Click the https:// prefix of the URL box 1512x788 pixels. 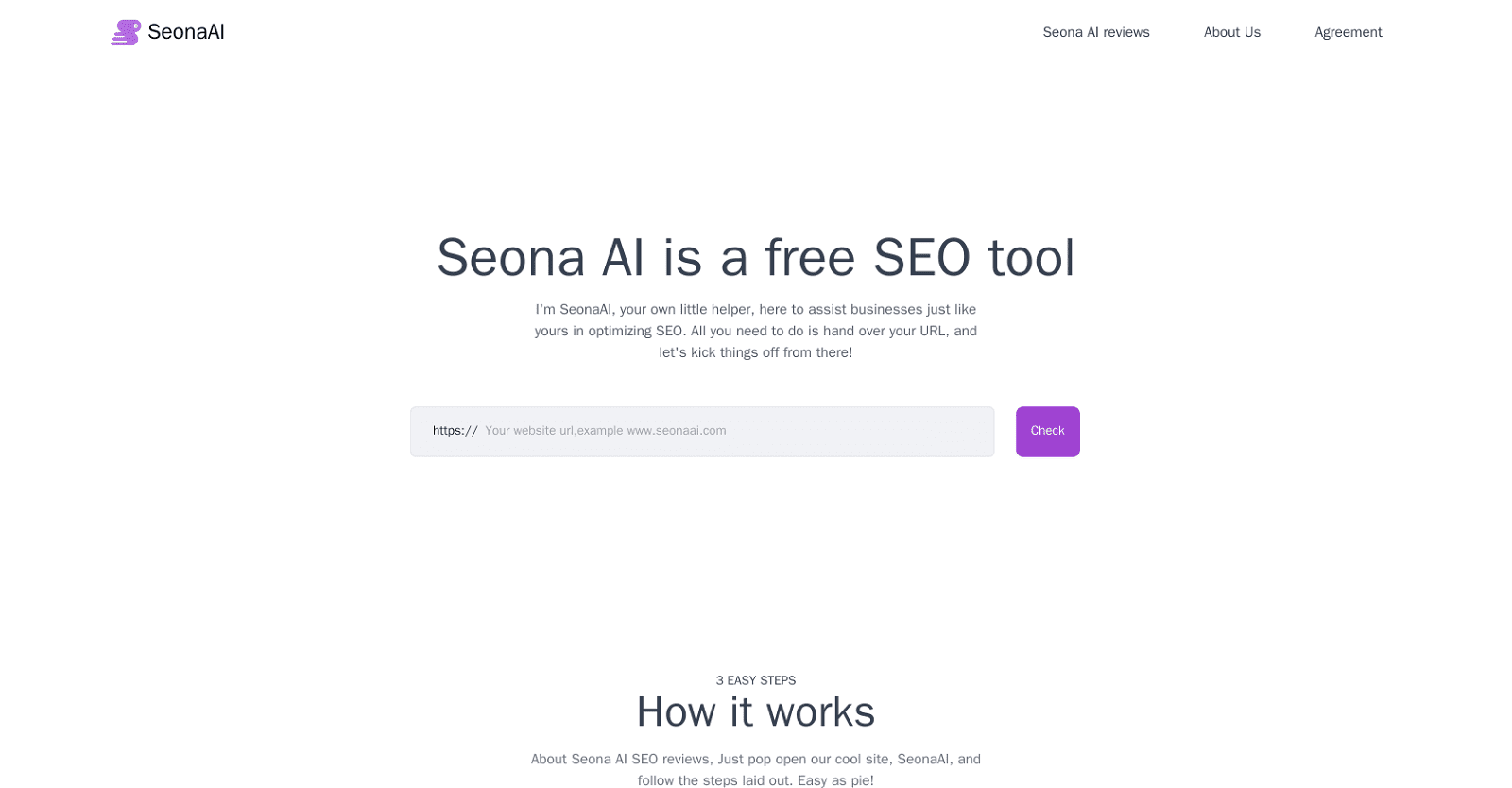(x=455, y=431)
